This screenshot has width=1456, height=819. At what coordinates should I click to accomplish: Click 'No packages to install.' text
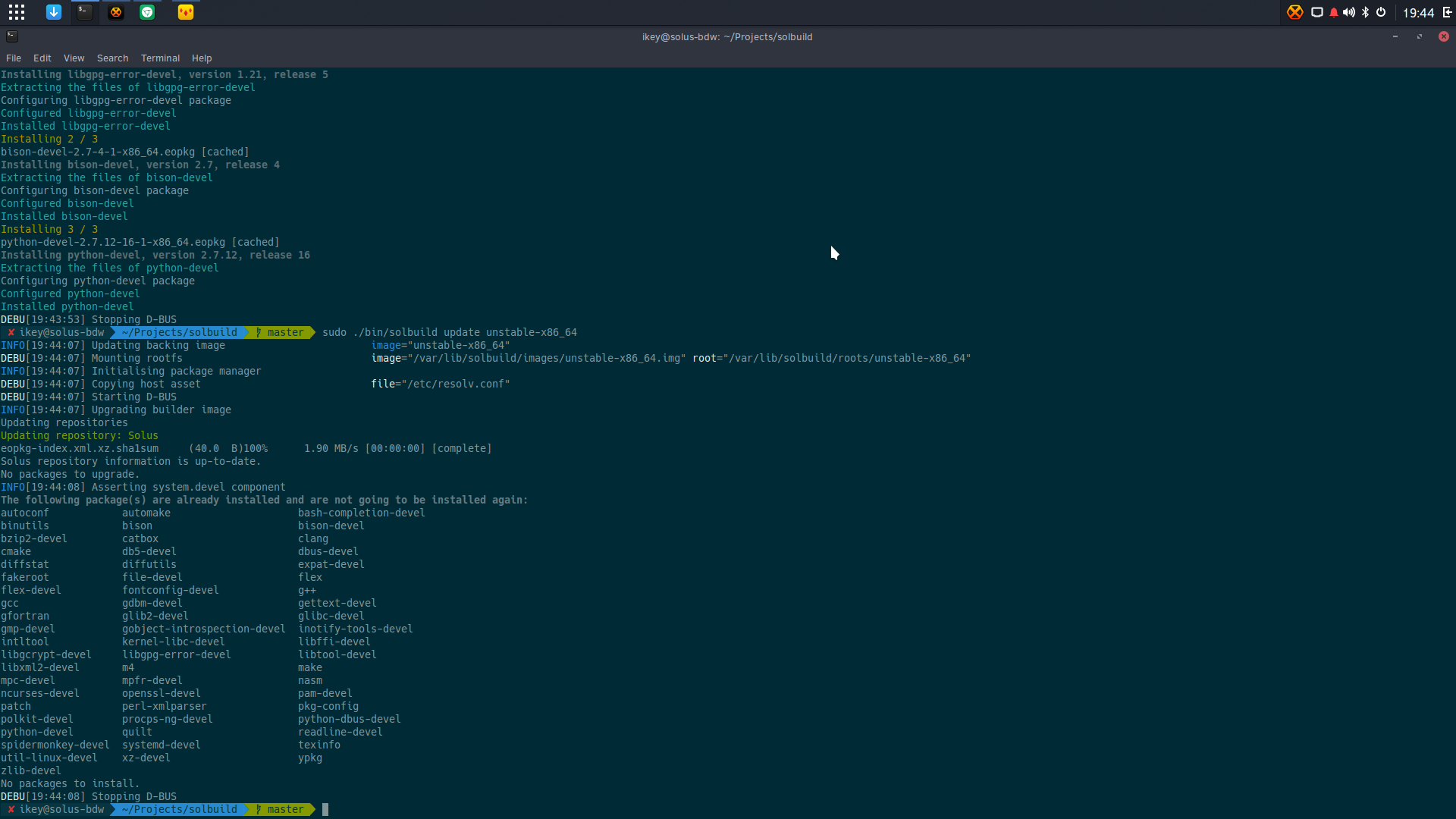click(x=71, y=783)
